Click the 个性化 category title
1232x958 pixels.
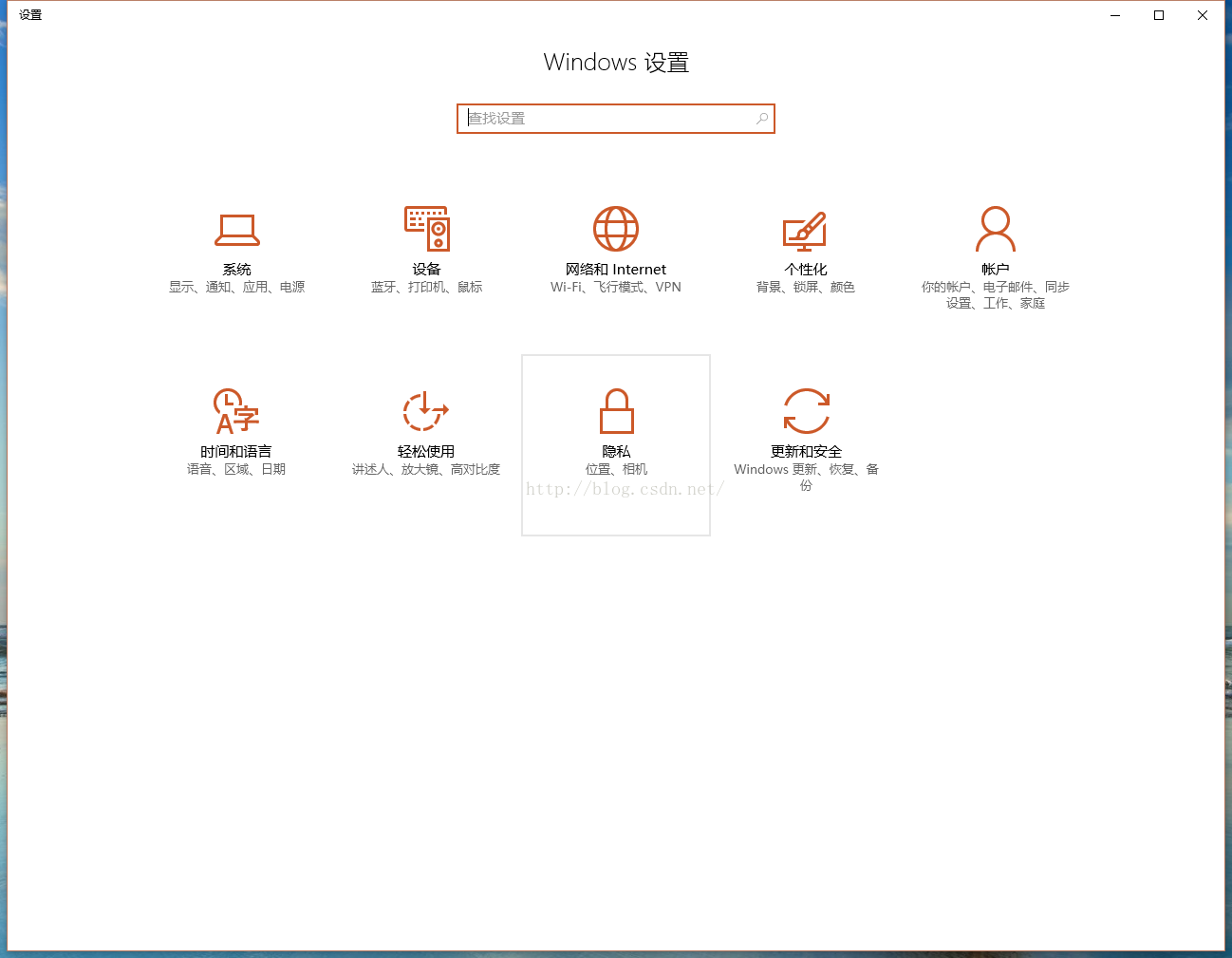[x=806, y=270]
